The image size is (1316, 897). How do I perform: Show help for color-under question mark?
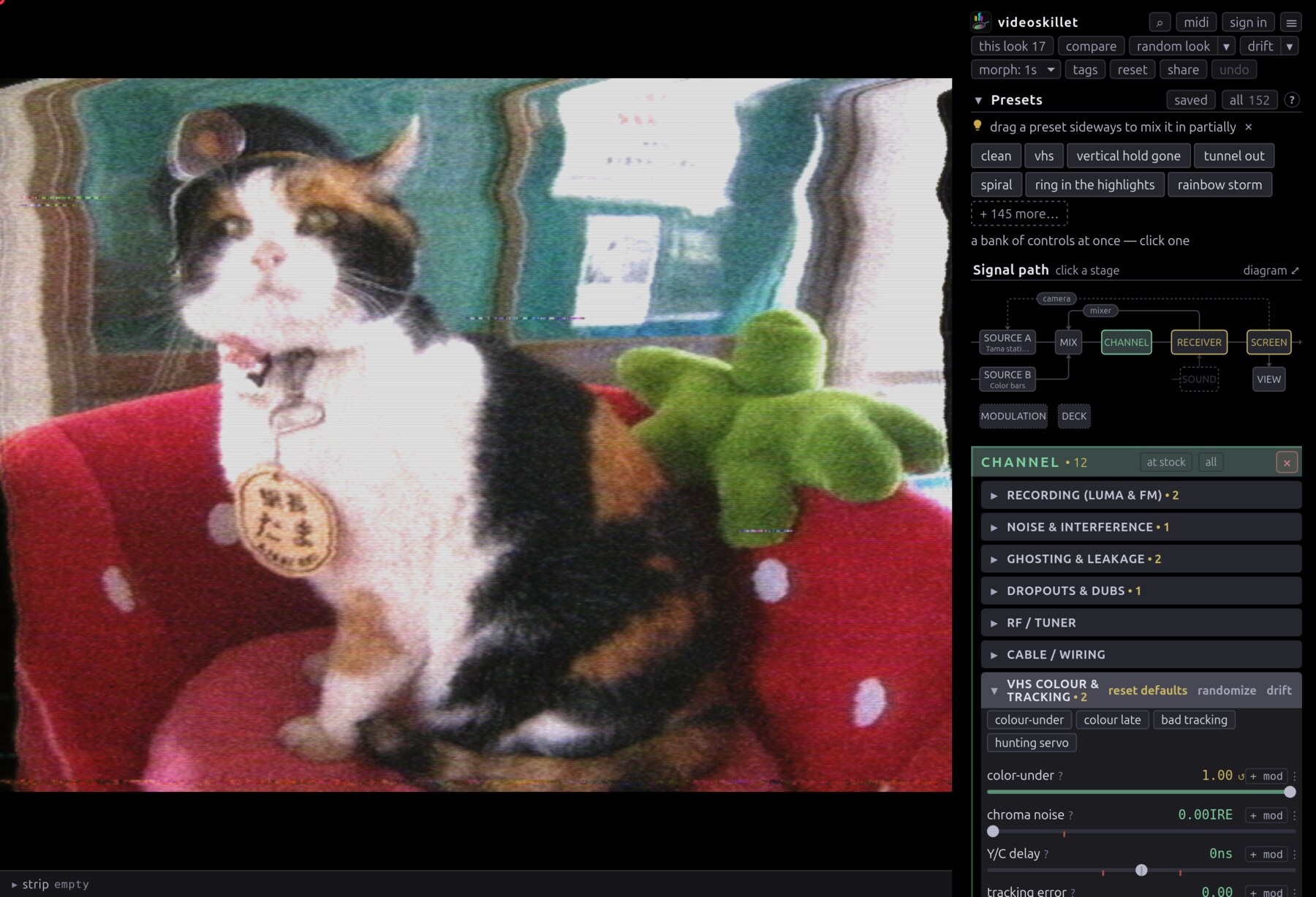pos(1061,776)
